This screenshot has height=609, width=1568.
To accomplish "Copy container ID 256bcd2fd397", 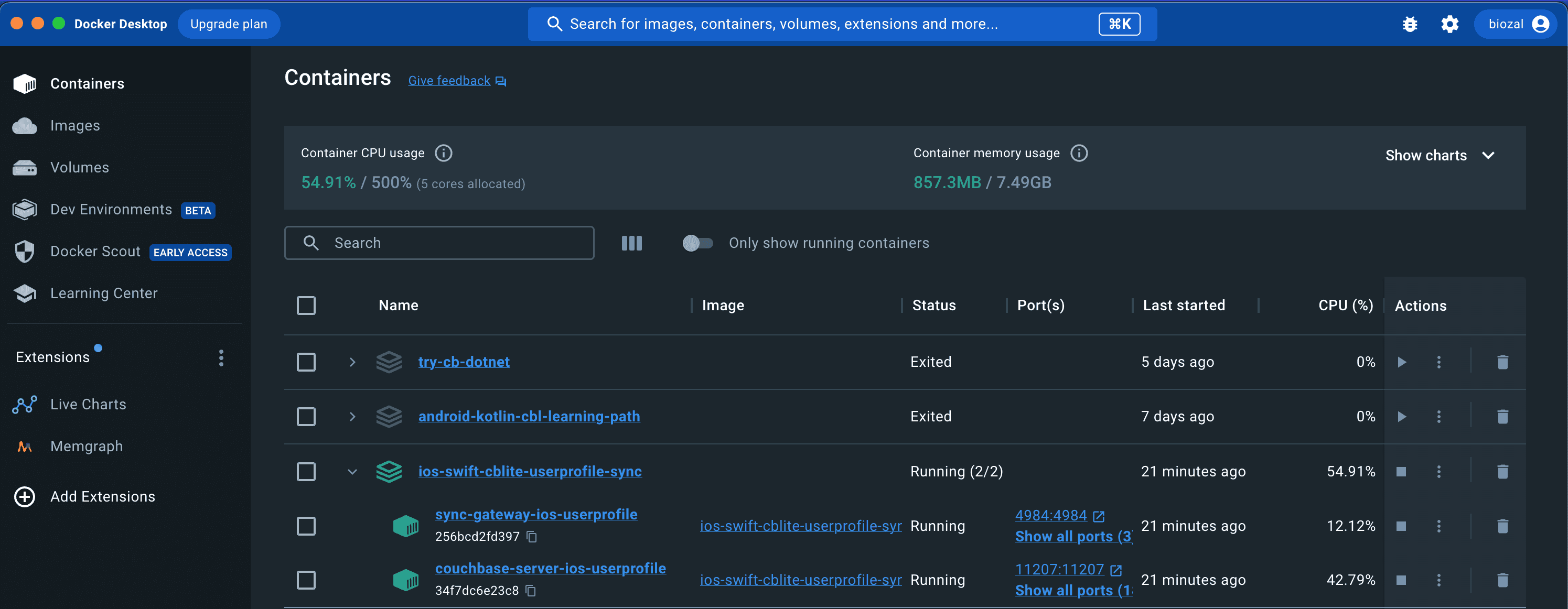I will (531, 537).
